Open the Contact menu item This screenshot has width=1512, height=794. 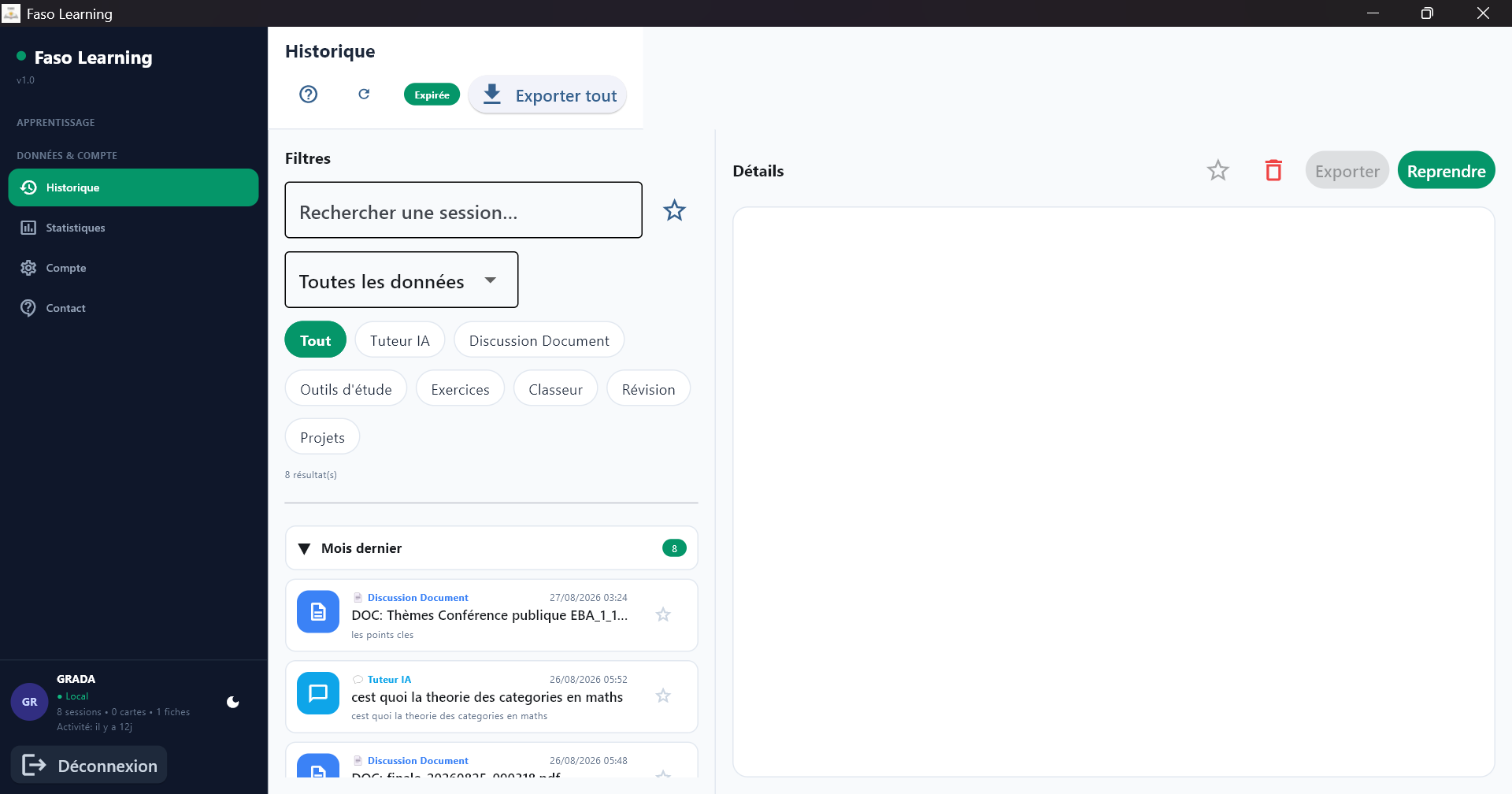(133, 308)
